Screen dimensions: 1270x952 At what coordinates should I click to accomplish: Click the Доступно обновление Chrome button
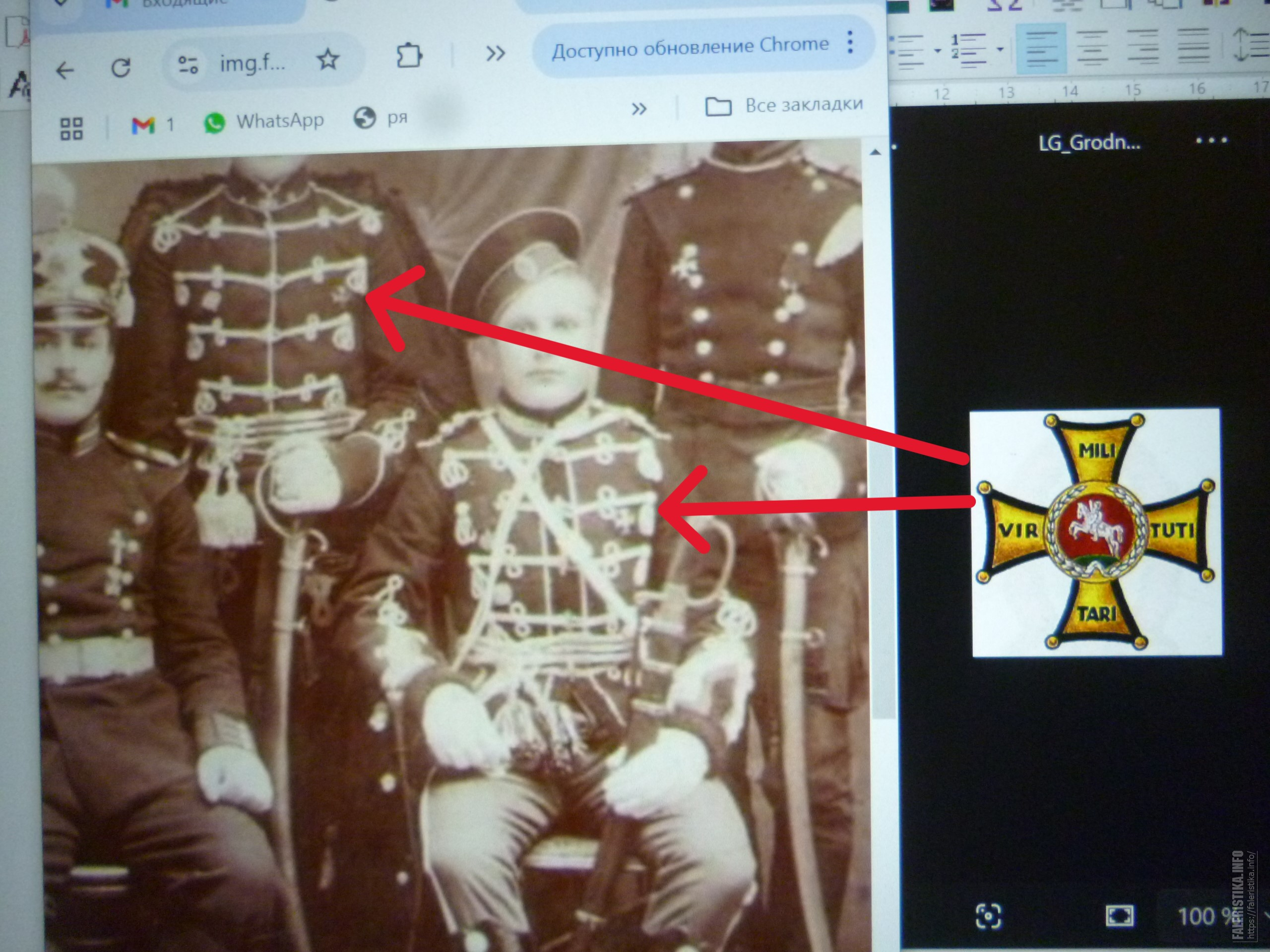[x=690, y=48]
